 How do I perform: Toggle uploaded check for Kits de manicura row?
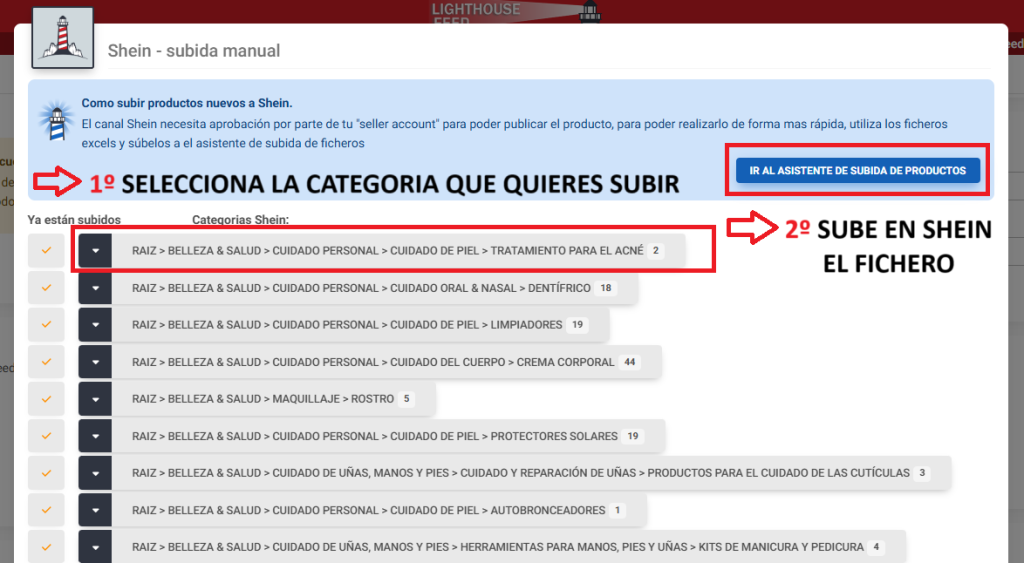46,547
